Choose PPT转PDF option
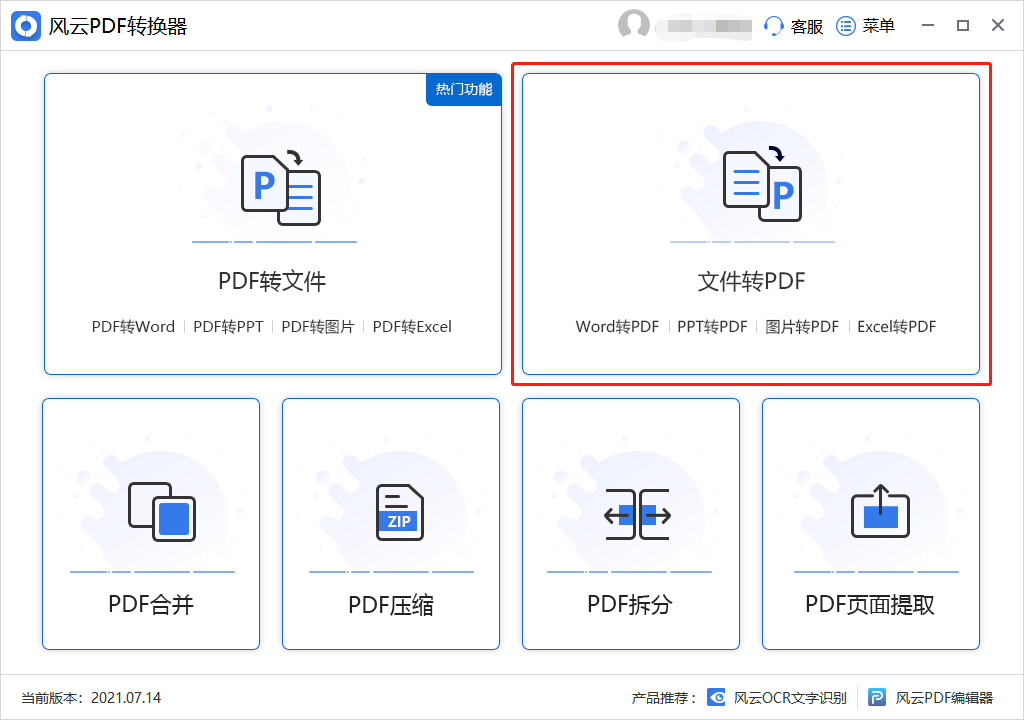This screenshot has width=1024, height=720. click(x=712, y=327)
